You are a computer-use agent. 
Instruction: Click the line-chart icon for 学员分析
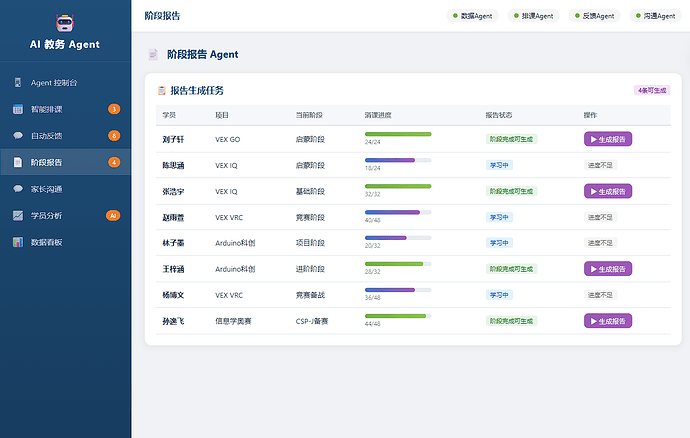[18, 215]
